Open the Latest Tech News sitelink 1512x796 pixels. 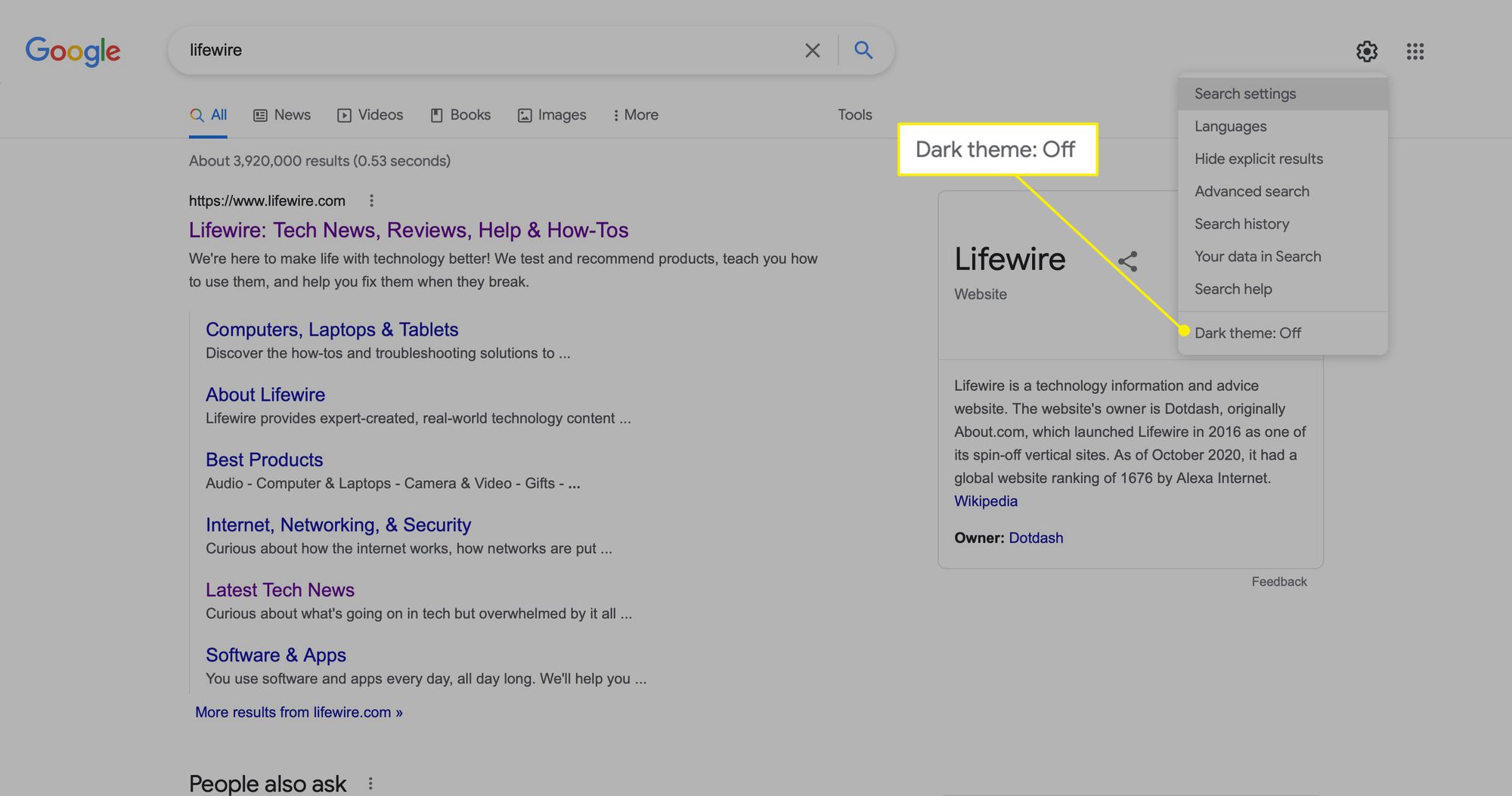click(x=280, y=590)
